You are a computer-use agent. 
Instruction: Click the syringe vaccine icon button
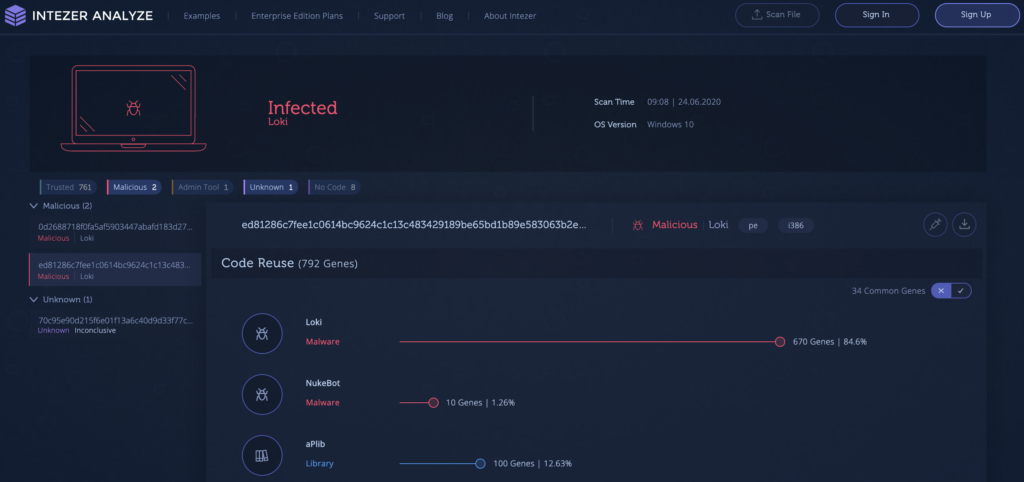[x=934, y=225]
